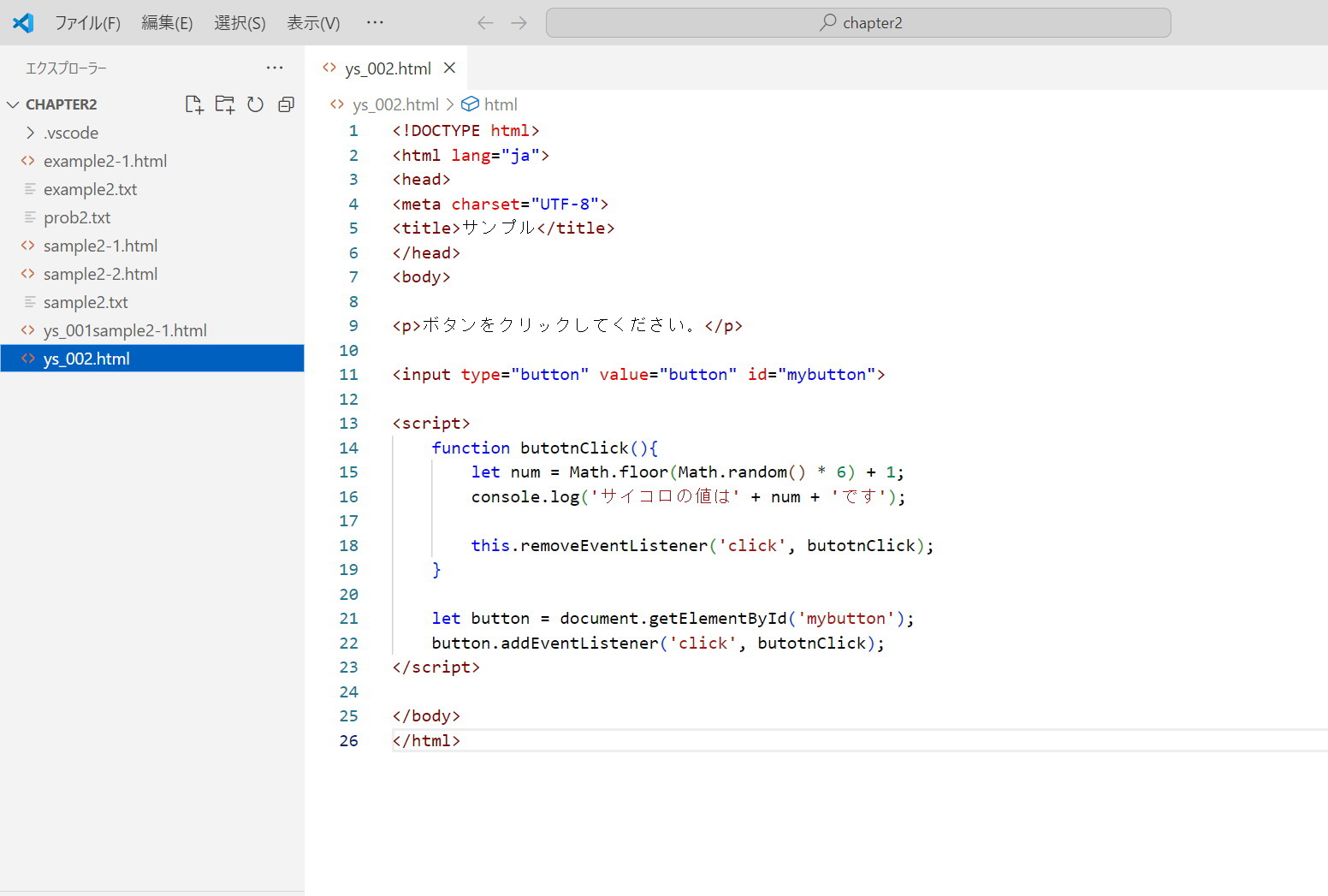The image size is (1328, 896).
Task: Go back with the left arrow
Action: 485,23
